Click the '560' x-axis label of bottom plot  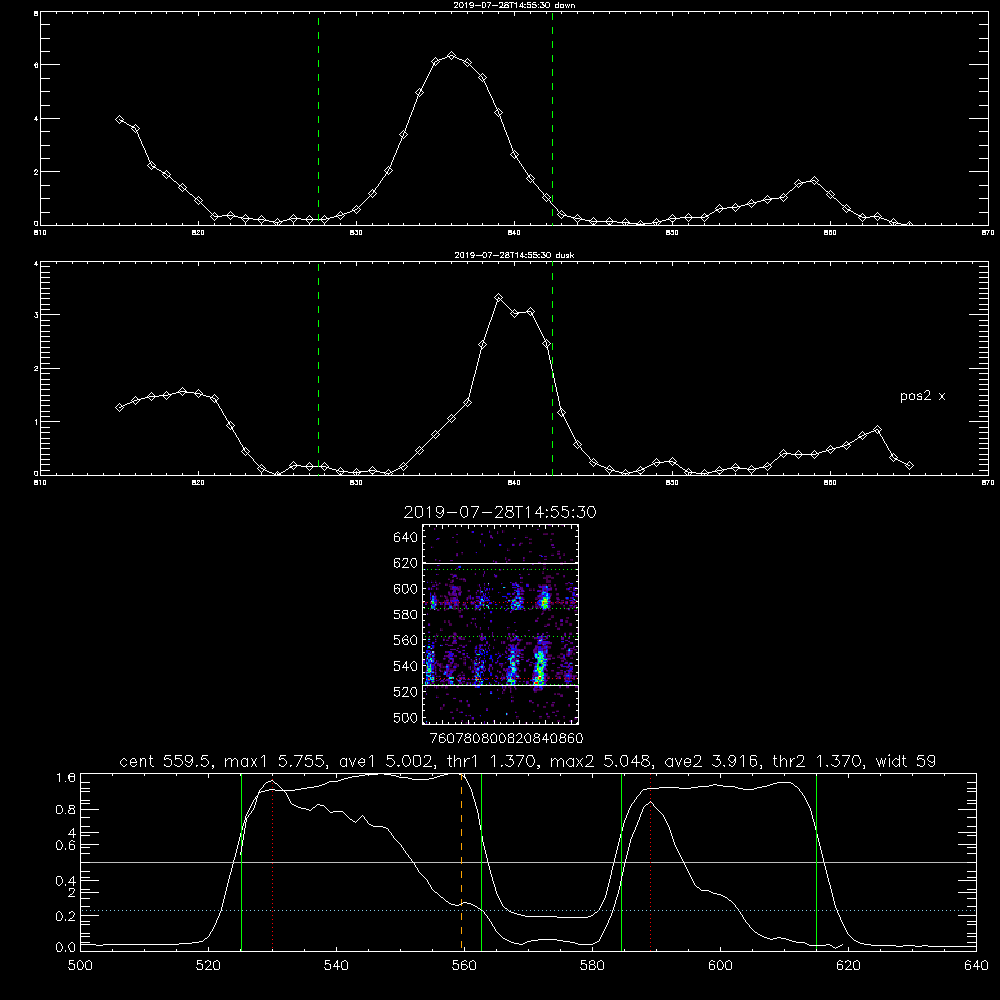(x=464, y=966)
